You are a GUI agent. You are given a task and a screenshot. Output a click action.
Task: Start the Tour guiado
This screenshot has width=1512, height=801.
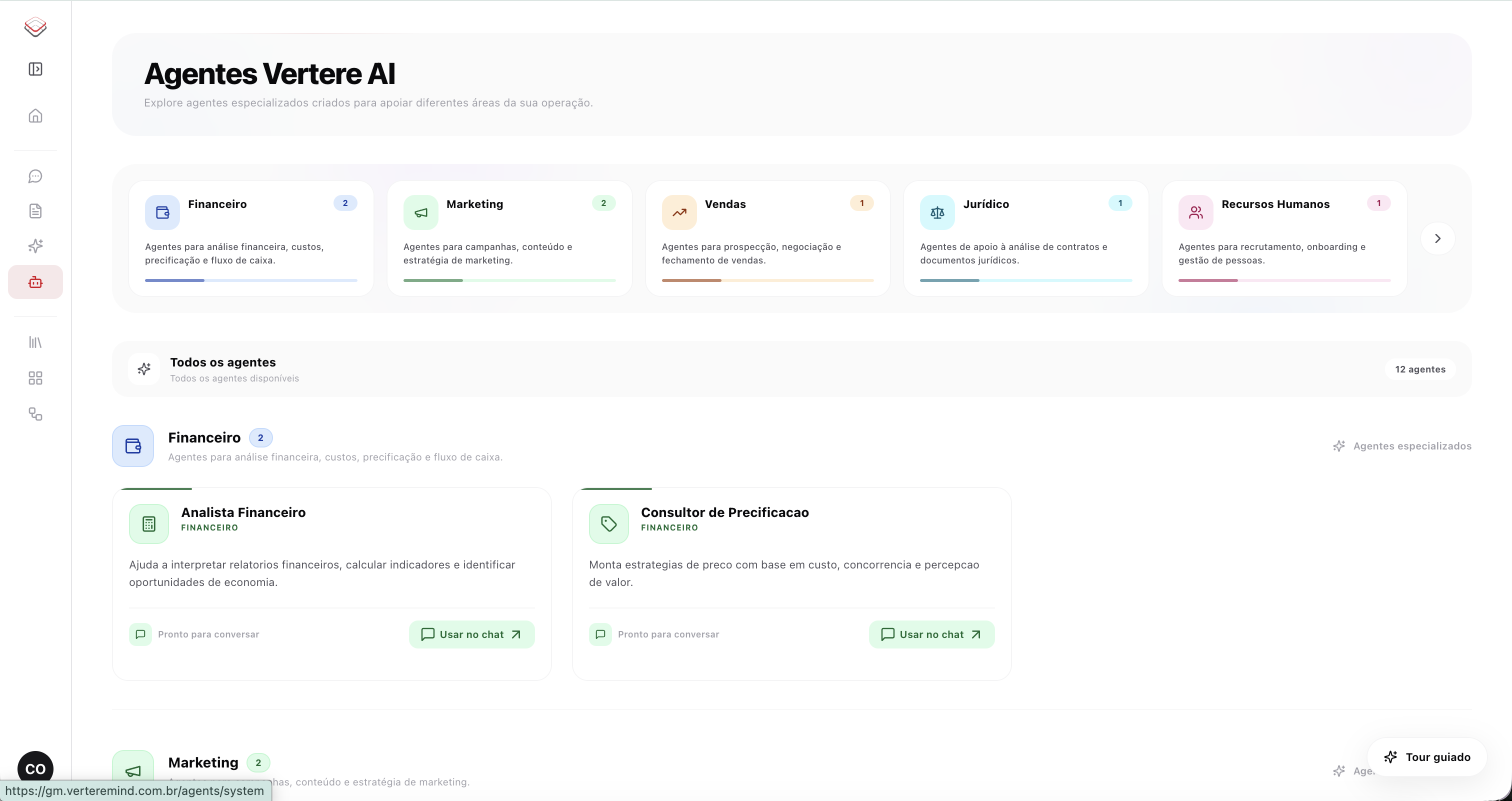coord(1427,757)
